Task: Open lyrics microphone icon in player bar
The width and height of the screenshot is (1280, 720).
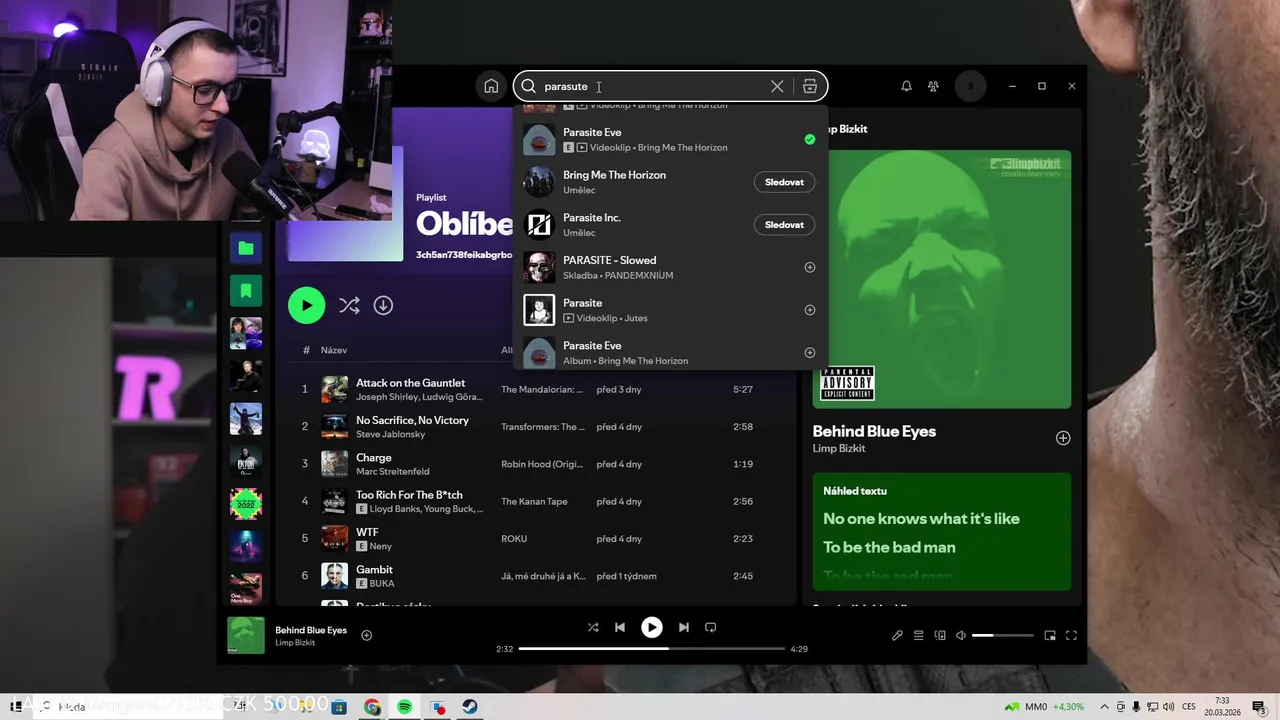Action: (897, 635)
